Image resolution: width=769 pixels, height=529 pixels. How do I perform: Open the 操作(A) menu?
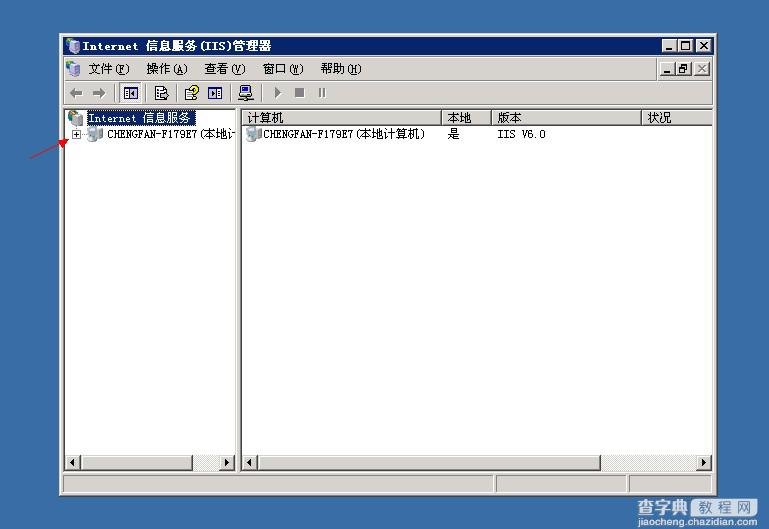(x=167, y=69)
